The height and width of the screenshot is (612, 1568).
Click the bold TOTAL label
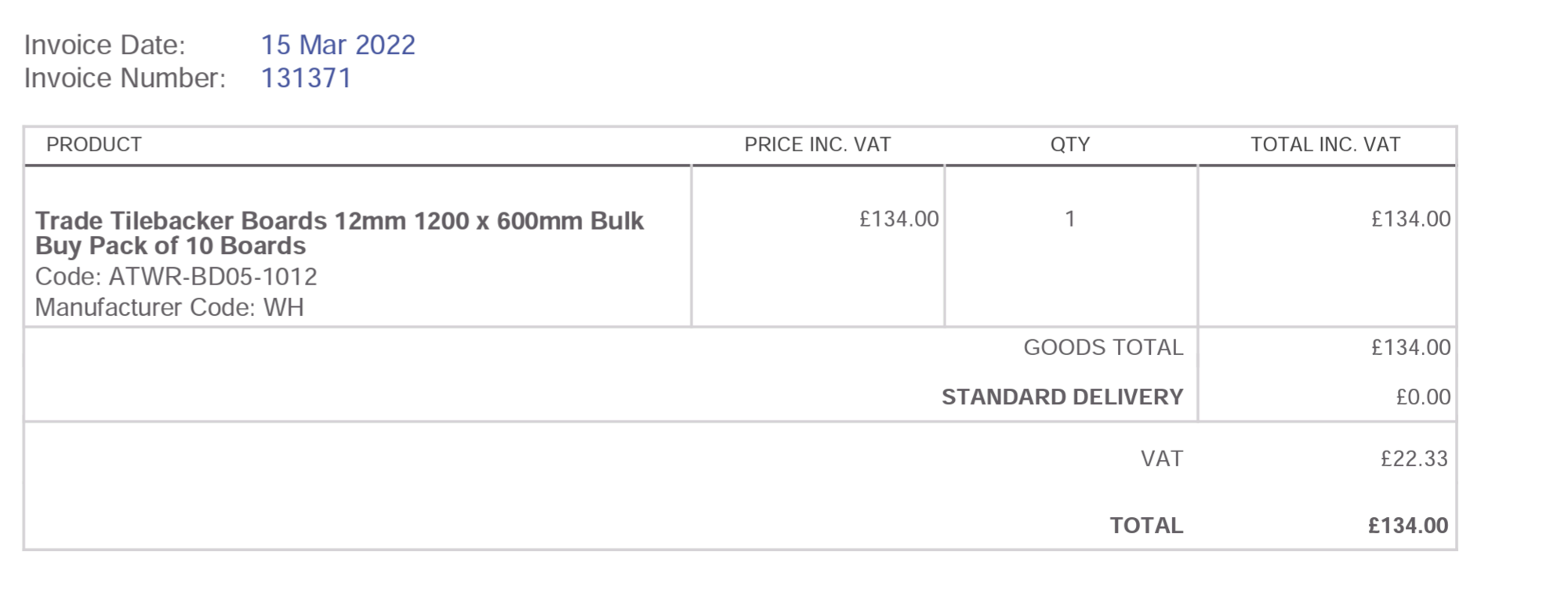1146,525
